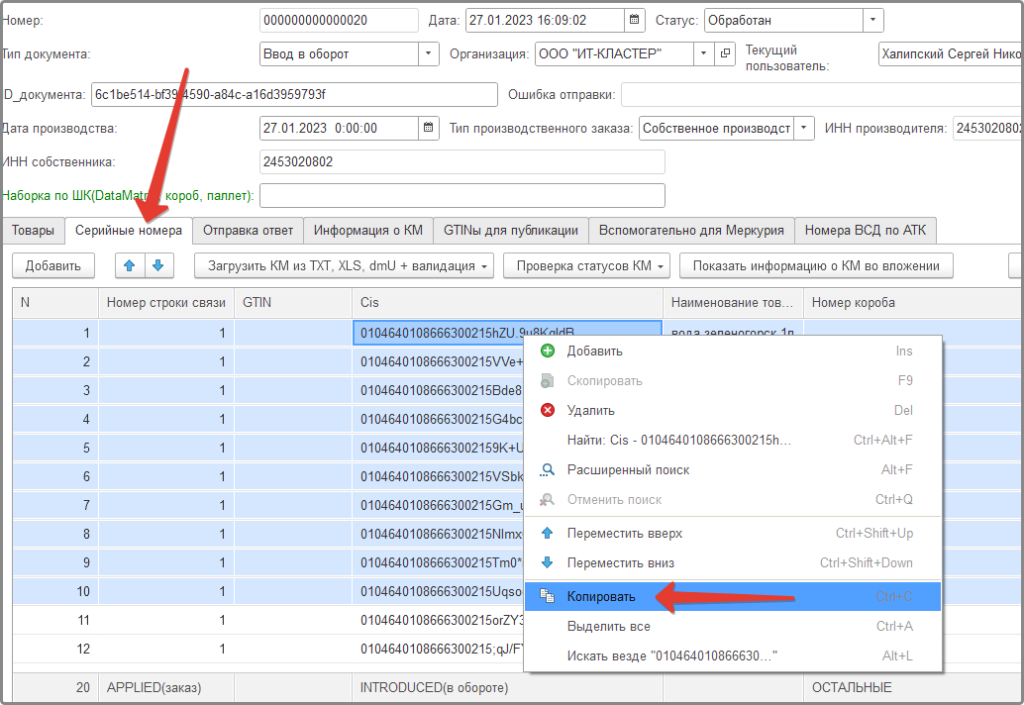Expand the Тип документа dropdown arrow
The height and width of the screenshot is (705, 1024).
click(428, 54)
